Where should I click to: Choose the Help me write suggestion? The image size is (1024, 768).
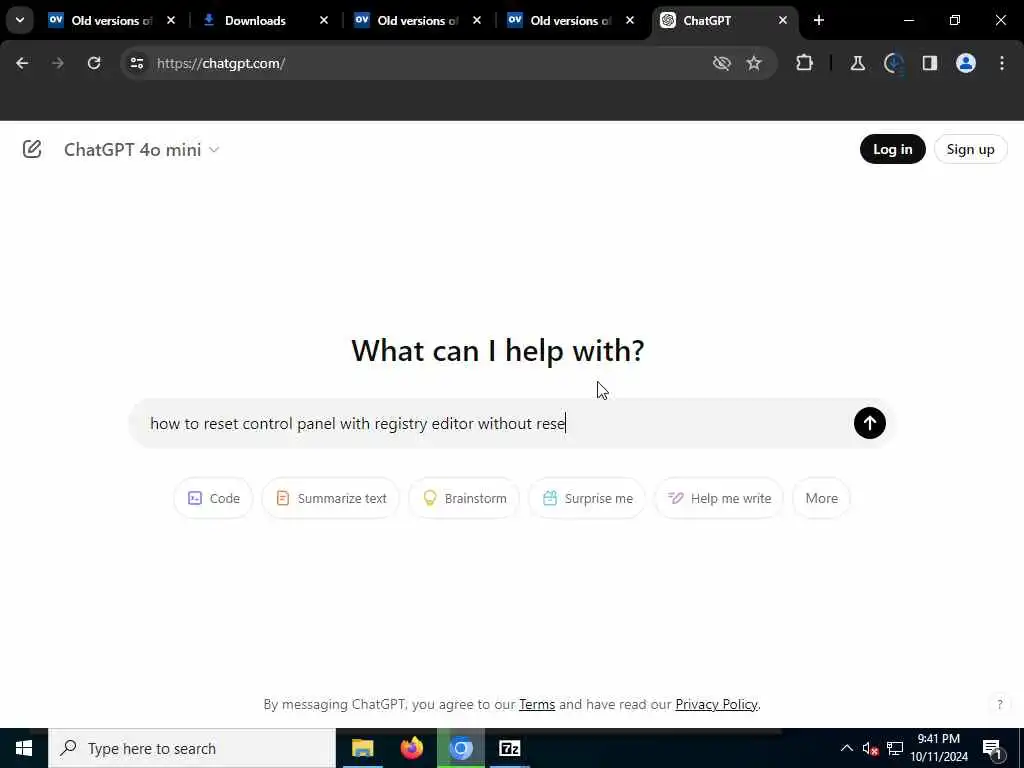point(718,498)
